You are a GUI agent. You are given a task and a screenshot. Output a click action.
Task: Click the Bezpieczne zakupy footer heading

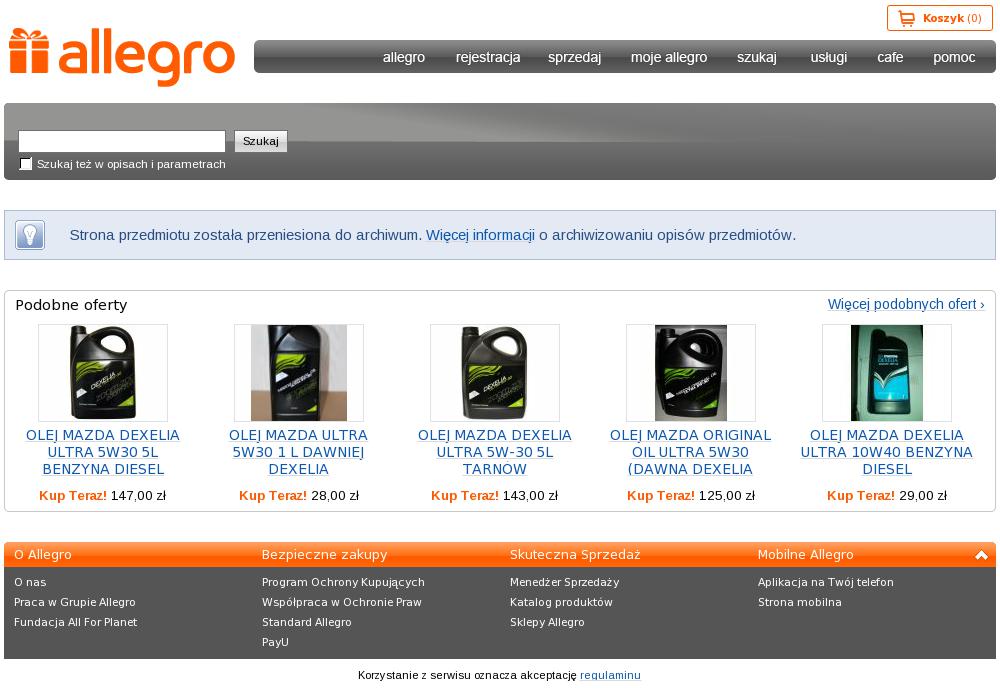325,555
